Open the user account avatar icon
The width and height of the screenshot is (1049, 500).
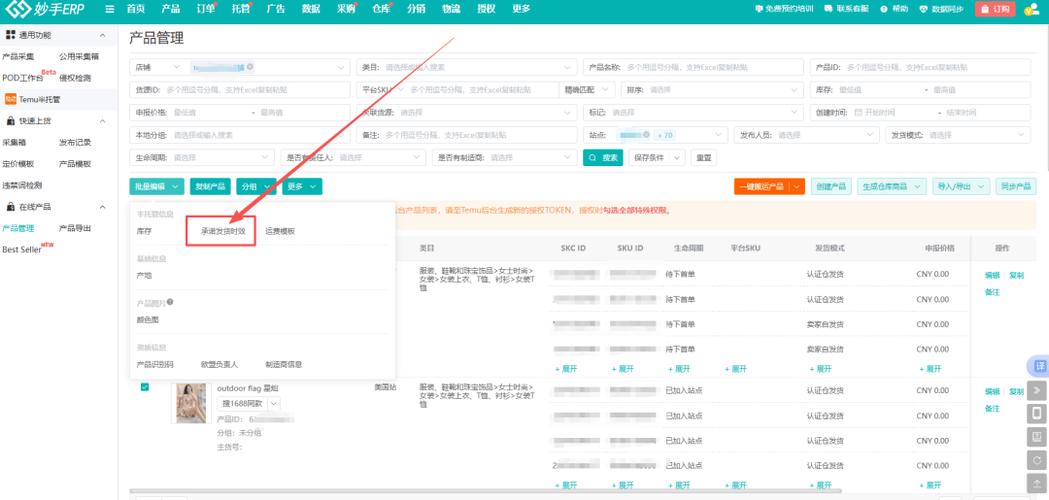pyautogui.click(x=1031, y=9)
